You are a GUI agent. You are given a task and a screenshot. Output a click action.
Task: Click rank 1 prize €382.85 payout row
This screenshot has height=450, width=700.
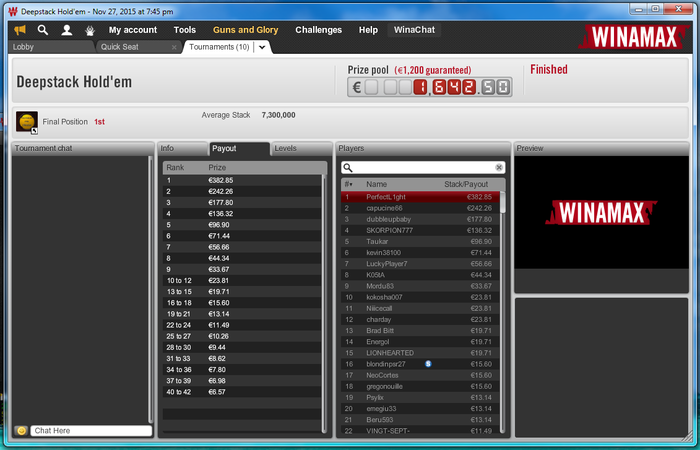pyautogui.click(x=242, y=180)
